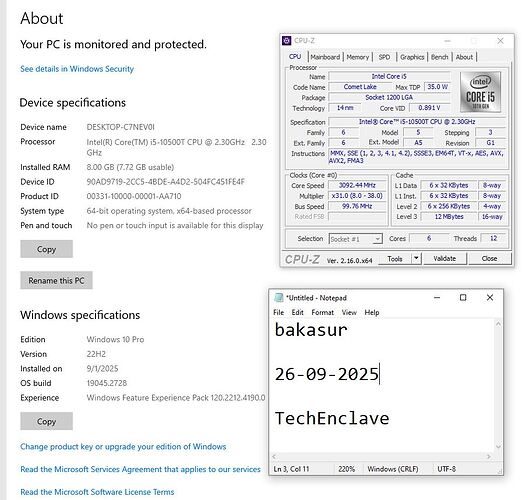Switch to the About tab in CPU-Z
The width and height of the screenshot is (528, 500).
click(x=464, y=57)
